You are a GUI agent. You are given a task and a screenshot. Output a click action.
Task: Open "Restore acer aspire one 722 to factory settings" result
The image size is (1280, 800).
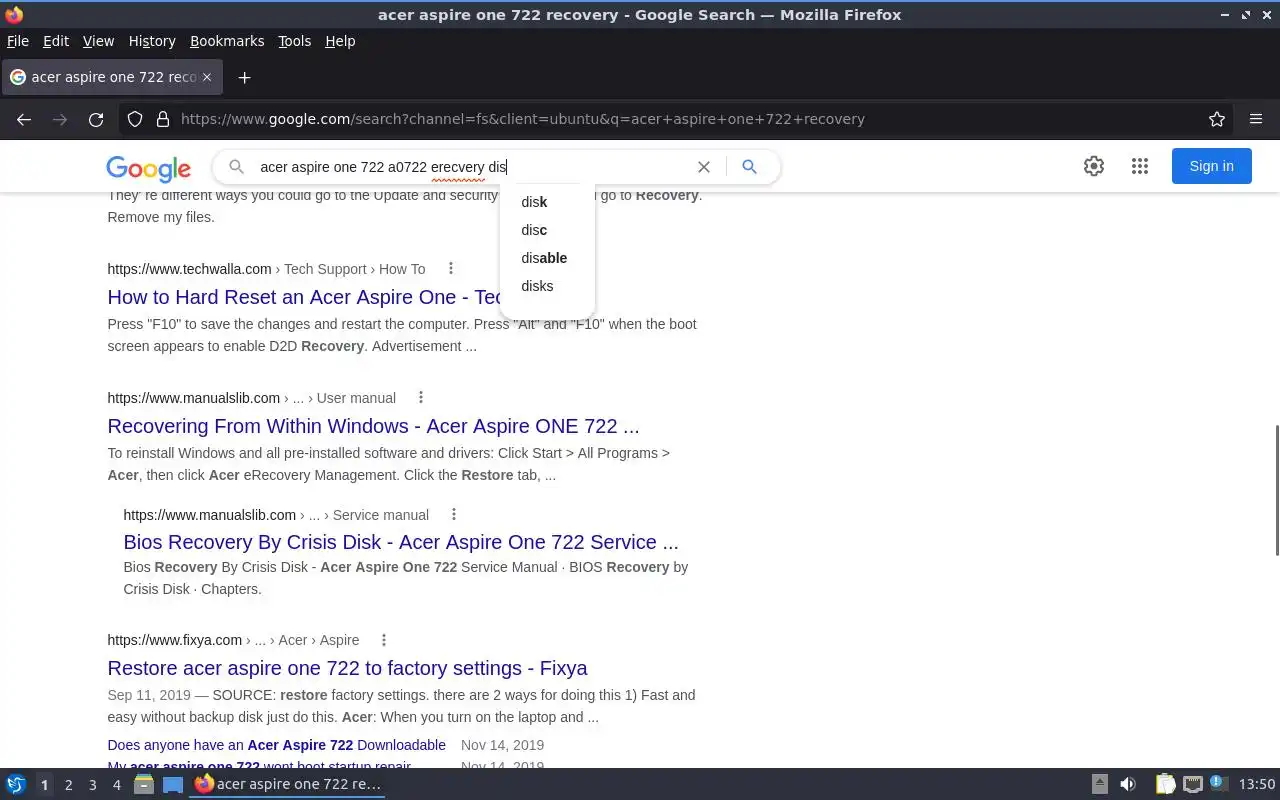(x=347, y=668)
